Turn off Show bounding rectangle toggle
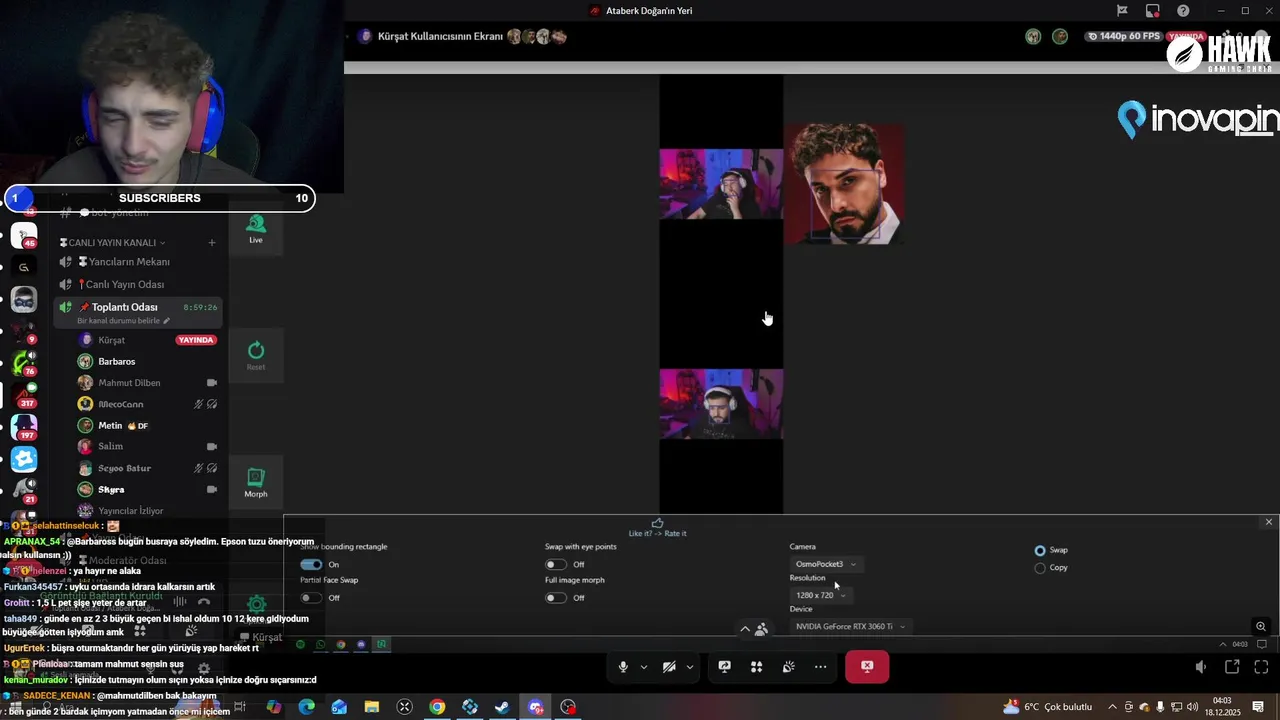Screen dimensions: 1280x720 tap(311, 565)
